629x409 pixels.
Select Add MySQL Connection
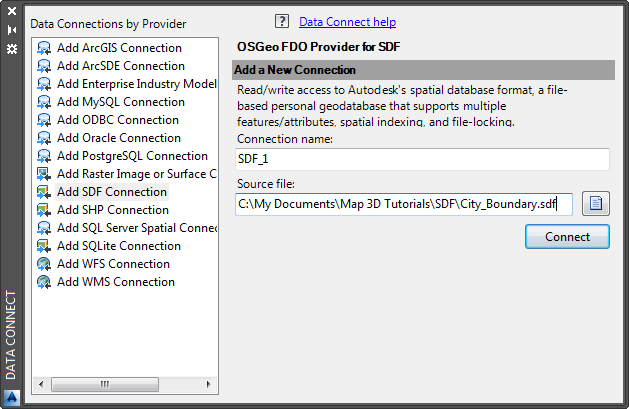[x=121, y=102]
